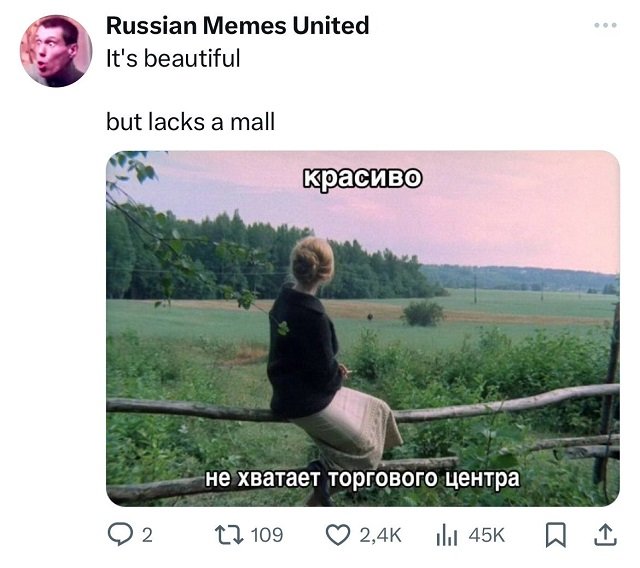Click the like count 2,4K
The height and width of the screenshot is (568, 640).
(x=380, y=535)
